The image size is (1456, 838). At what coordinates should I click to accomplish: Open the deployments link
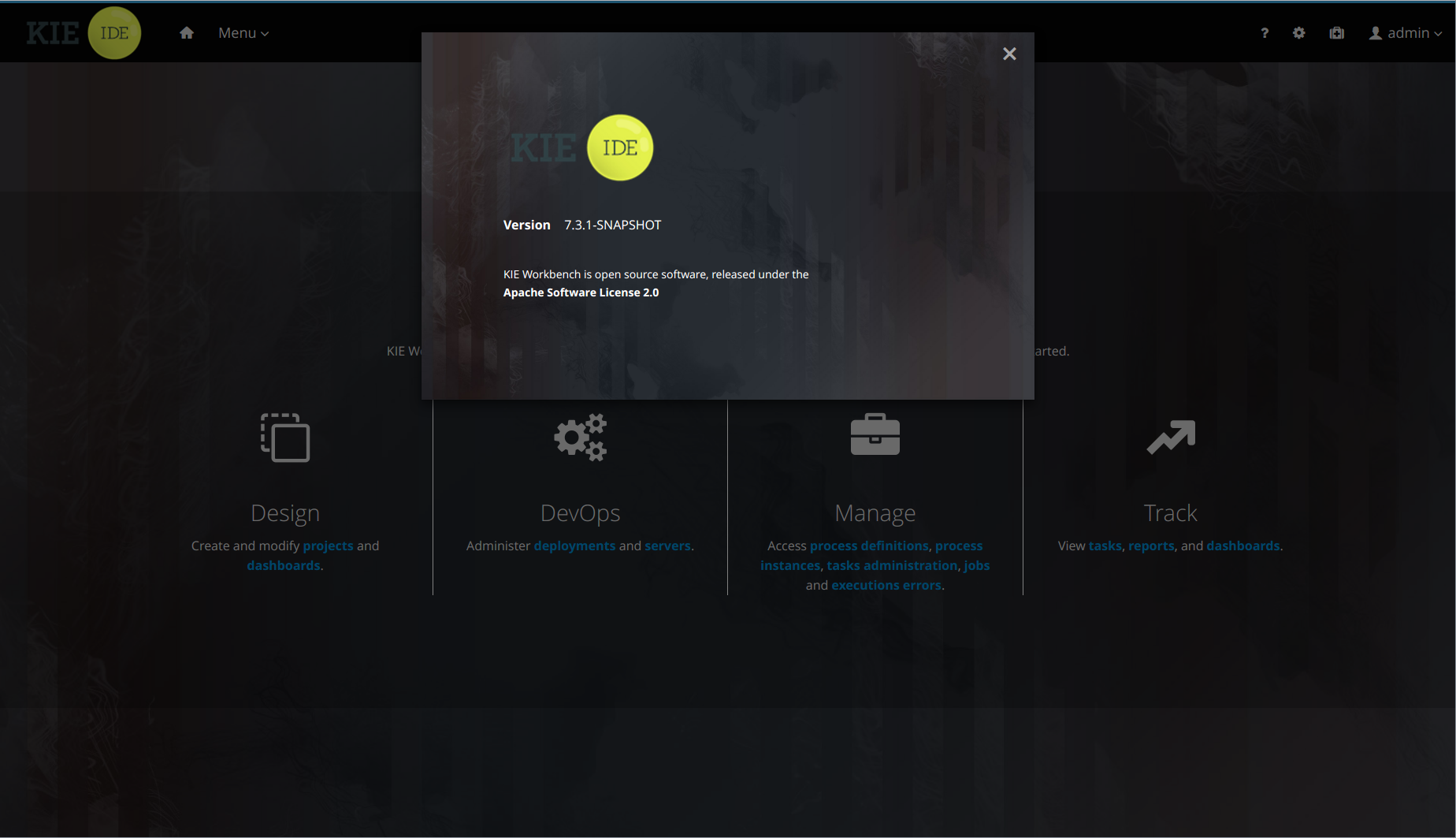574,546
